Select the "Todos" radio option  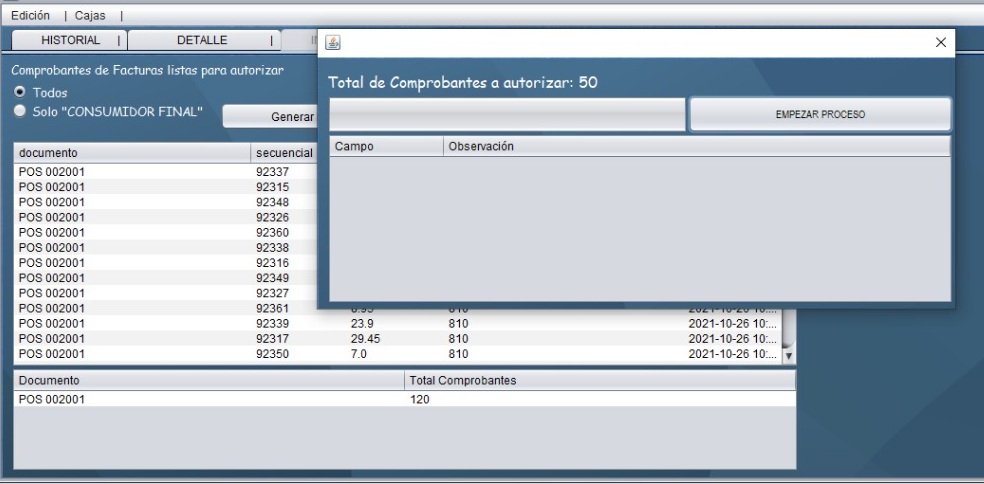click(19, 92)
